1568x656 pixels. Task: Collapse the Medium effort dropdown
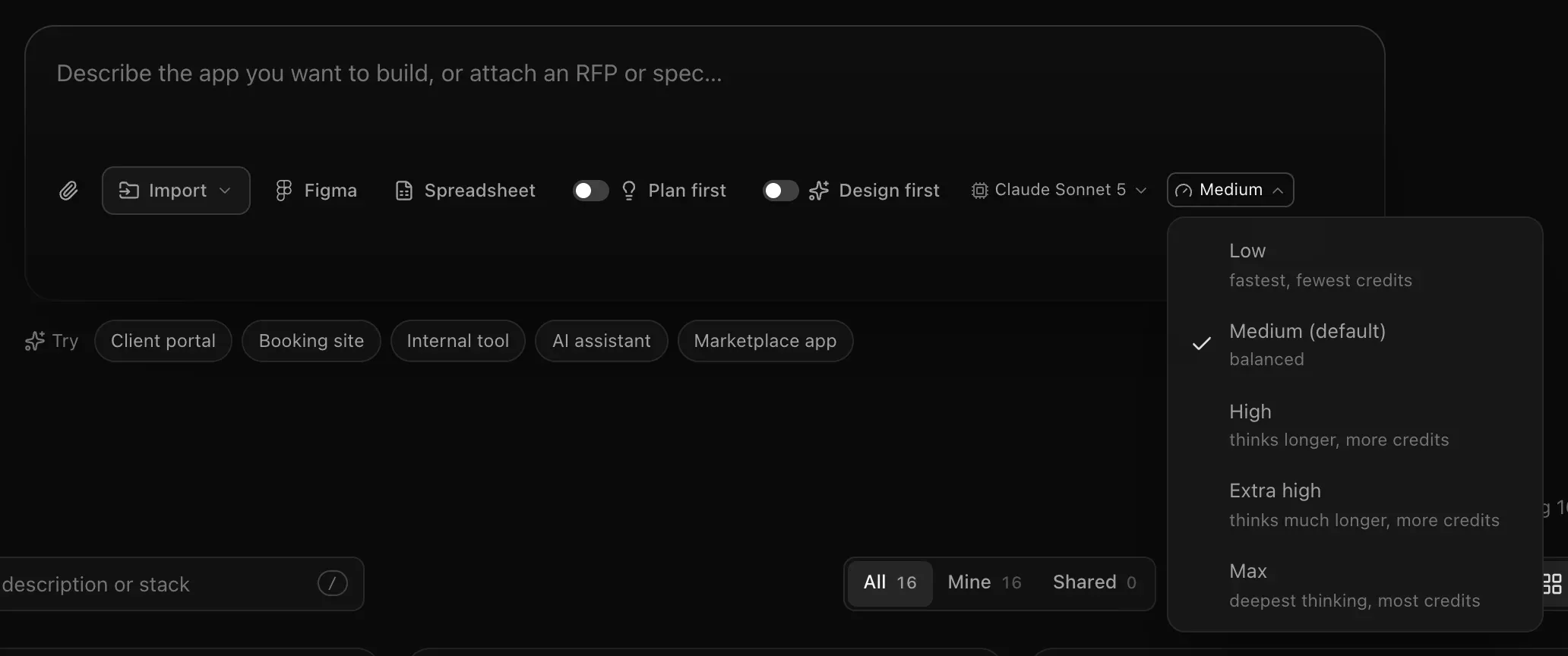point(1230,190)
